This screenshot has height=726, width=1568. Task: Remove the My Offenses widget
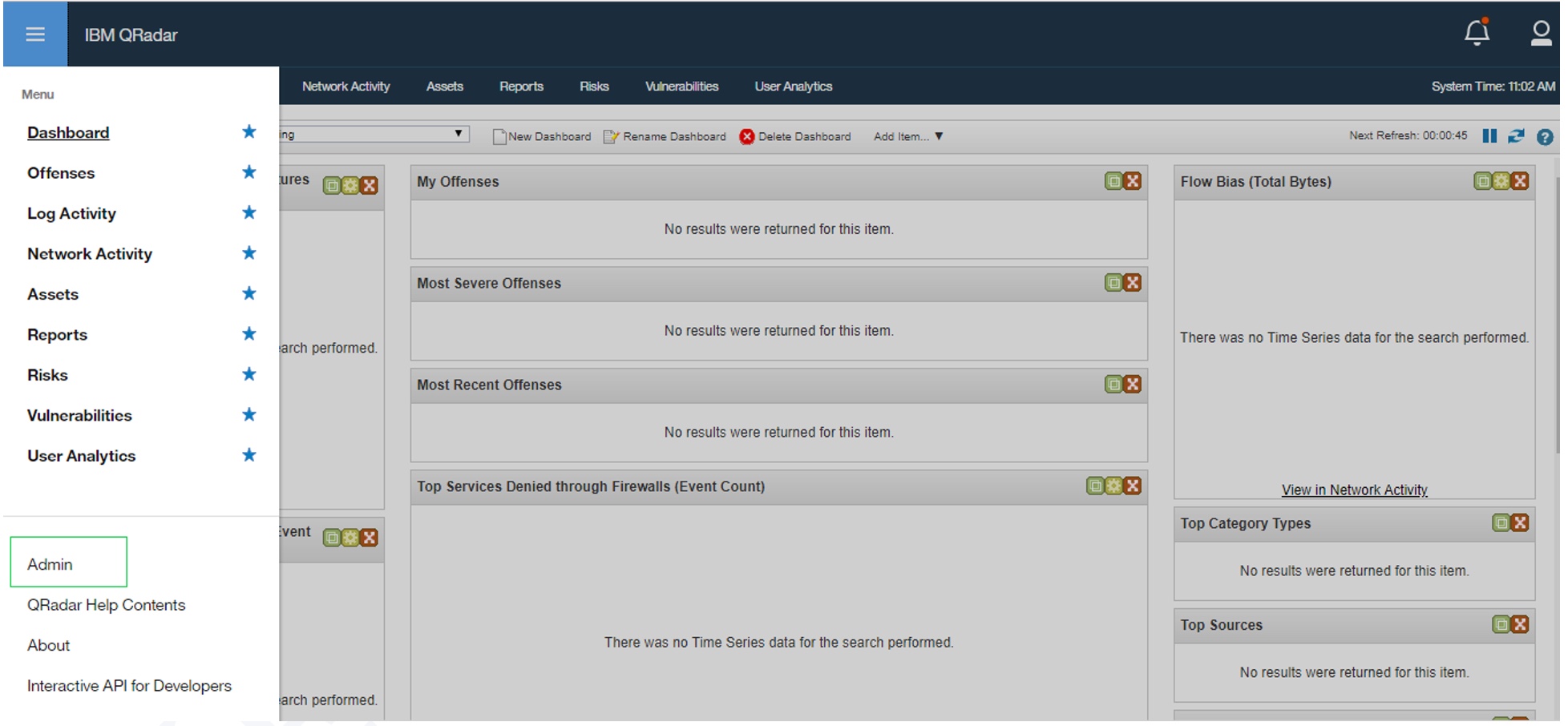[x=1133, y=181]
